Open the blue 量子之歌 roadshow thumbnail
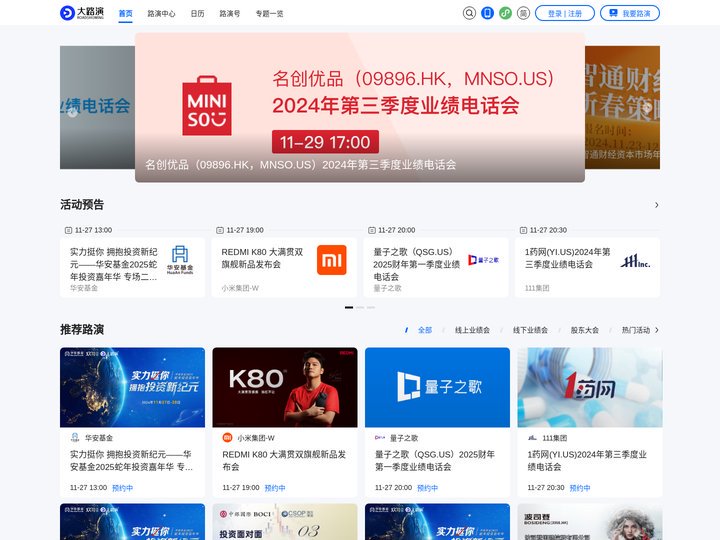The height and width of the screenshot is (540, 720). point(437,387)
